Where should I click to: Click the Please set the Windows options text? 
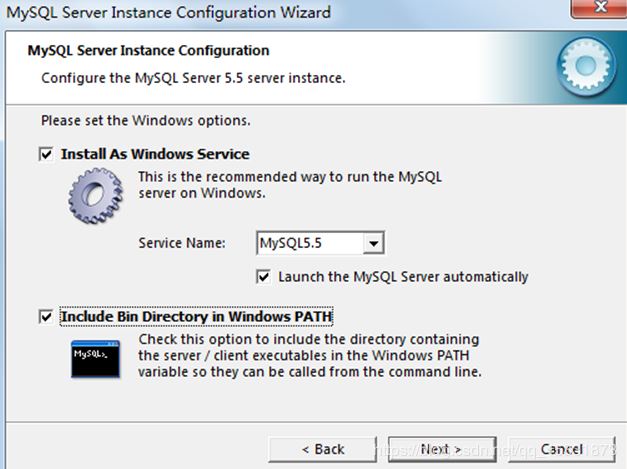[145, 121]
